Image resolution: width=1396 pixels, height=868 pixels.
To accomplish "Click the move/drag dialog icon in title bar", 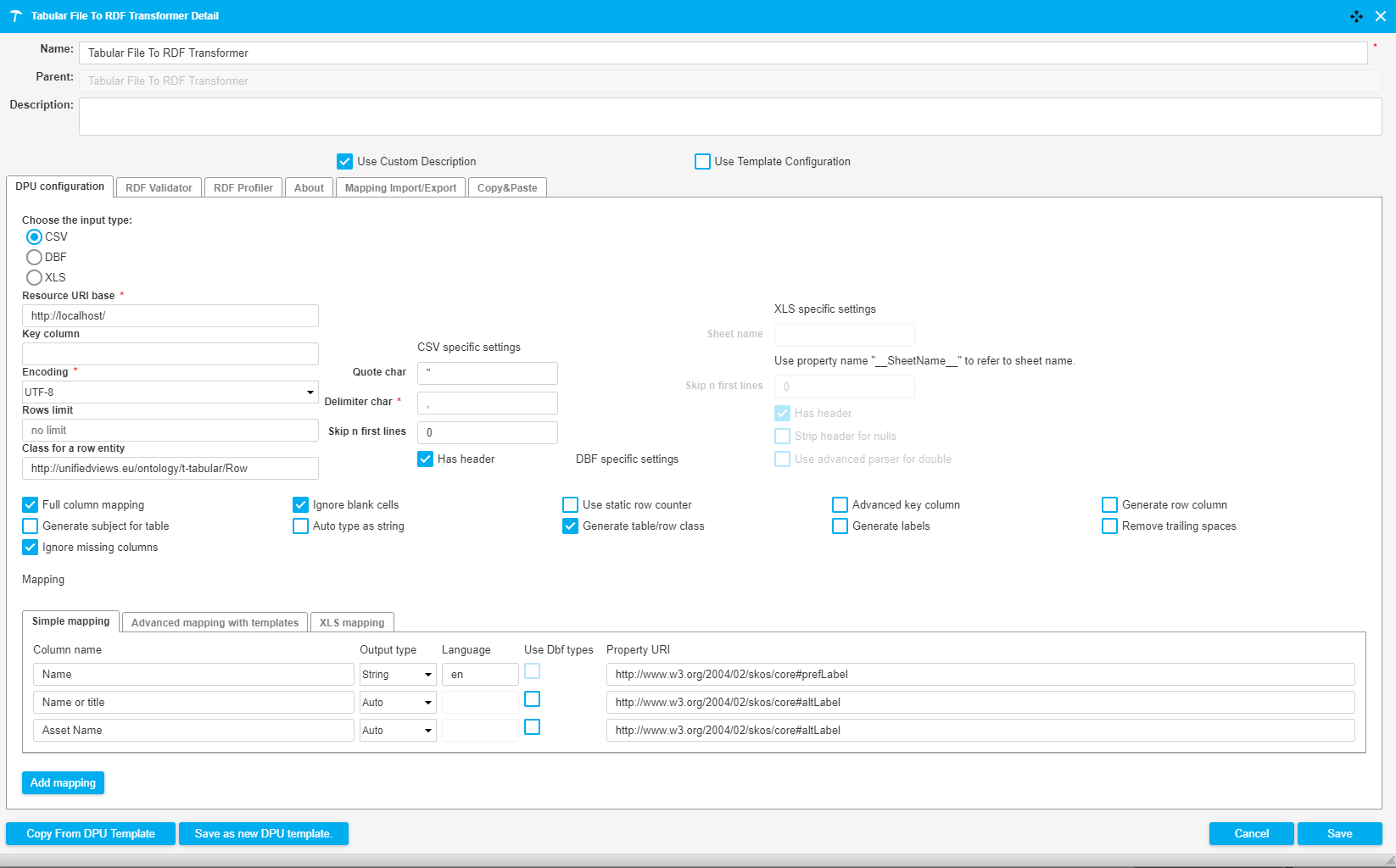I will click(1356, 16).
